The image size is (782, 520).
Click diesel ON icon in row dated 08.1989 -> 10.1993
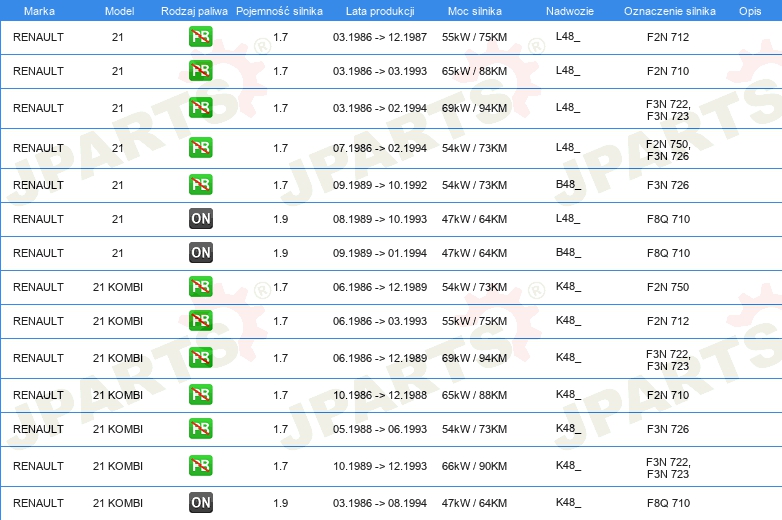(200, 218)
